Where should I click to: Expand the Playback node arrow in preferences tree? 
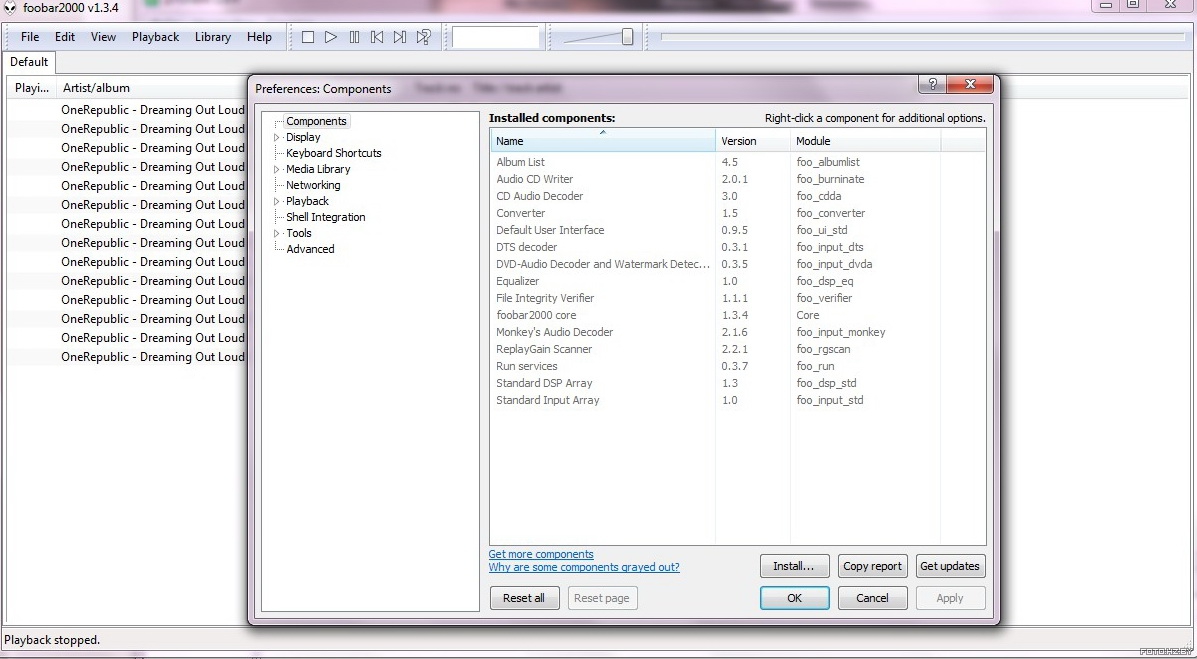pos(277,202)
